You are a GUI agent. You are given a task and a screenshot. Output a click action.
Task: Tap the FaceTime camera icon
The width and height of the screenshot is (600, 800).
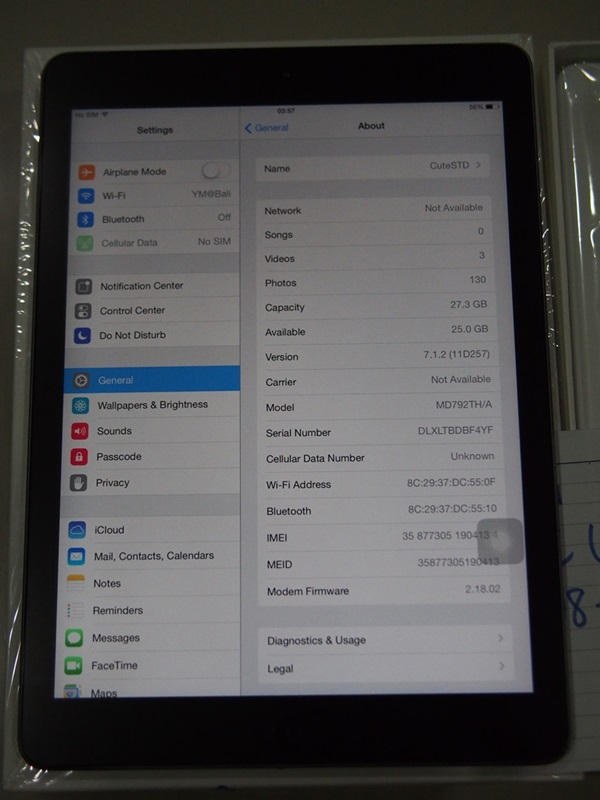point(73,665)
